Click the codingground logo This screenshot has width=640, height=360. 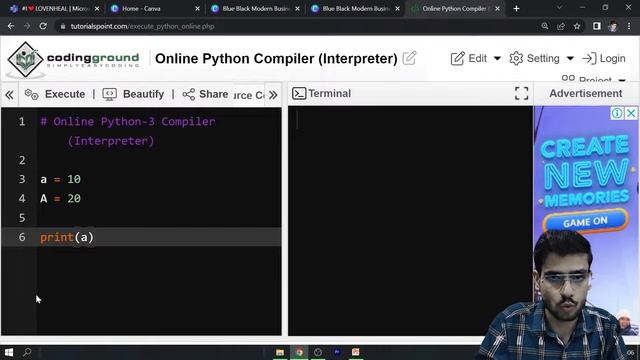[73, 60]
